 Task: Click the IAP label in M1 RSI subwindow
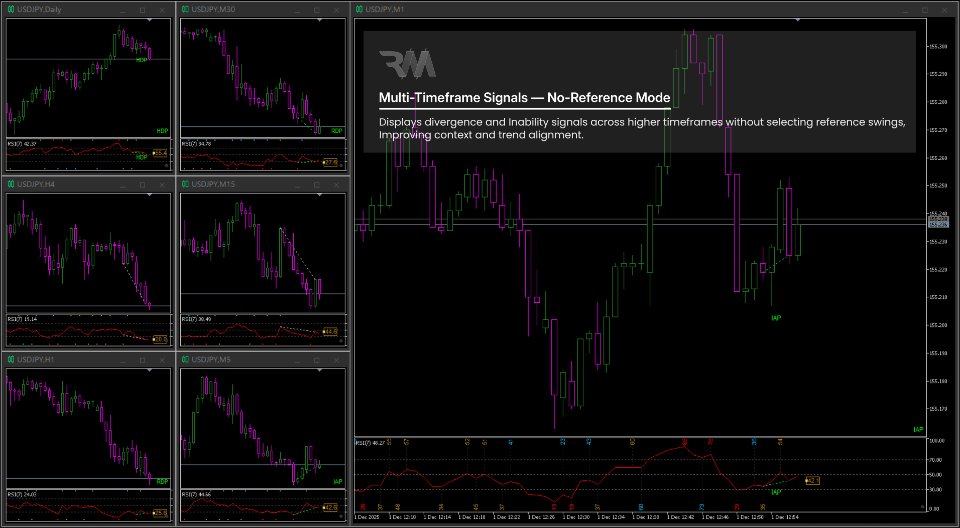tap(776, 492)
